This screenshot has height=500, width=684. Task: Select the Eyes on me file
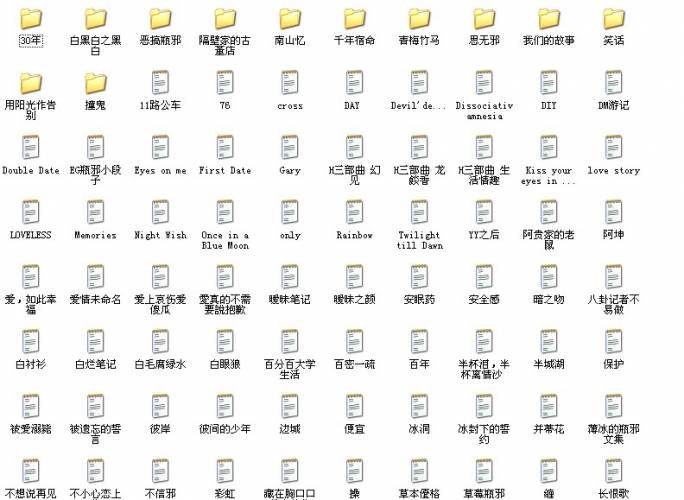click(160, 148)
